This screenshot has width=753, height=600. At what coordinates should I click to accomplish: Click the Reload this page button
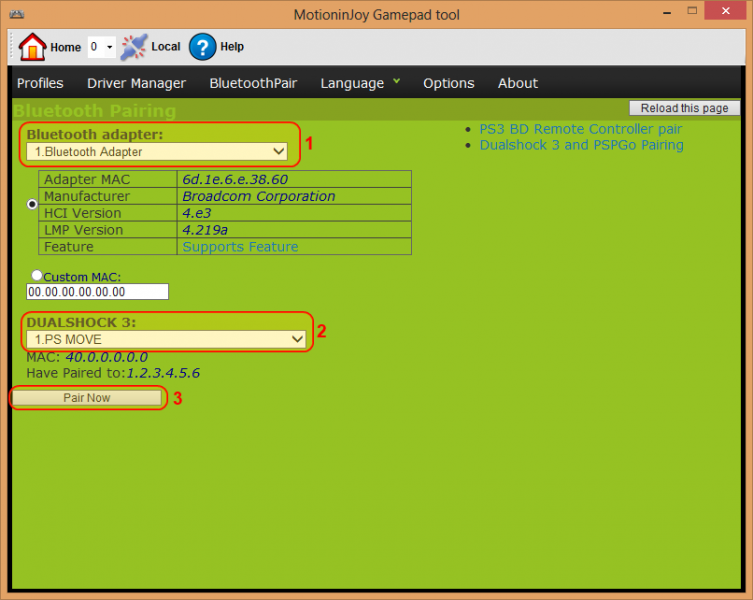coord(684,108)
